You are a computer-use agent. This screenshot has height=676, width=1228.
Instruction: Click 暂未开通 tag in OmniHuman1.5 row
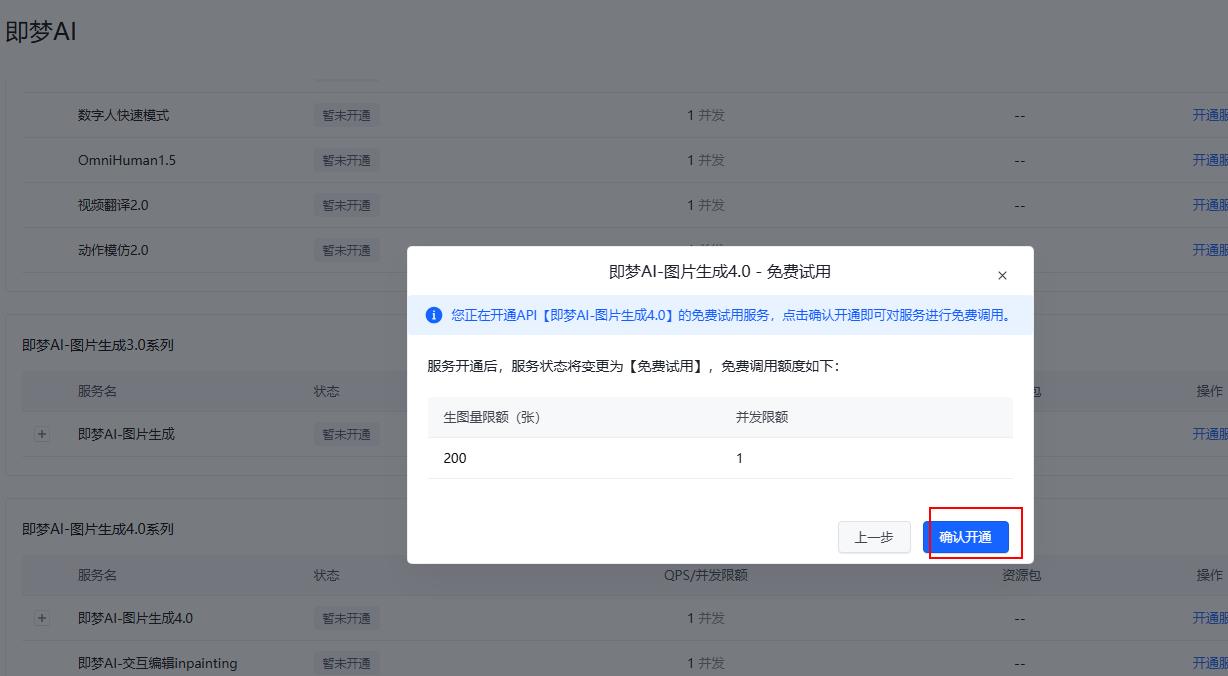coord(346,160)
